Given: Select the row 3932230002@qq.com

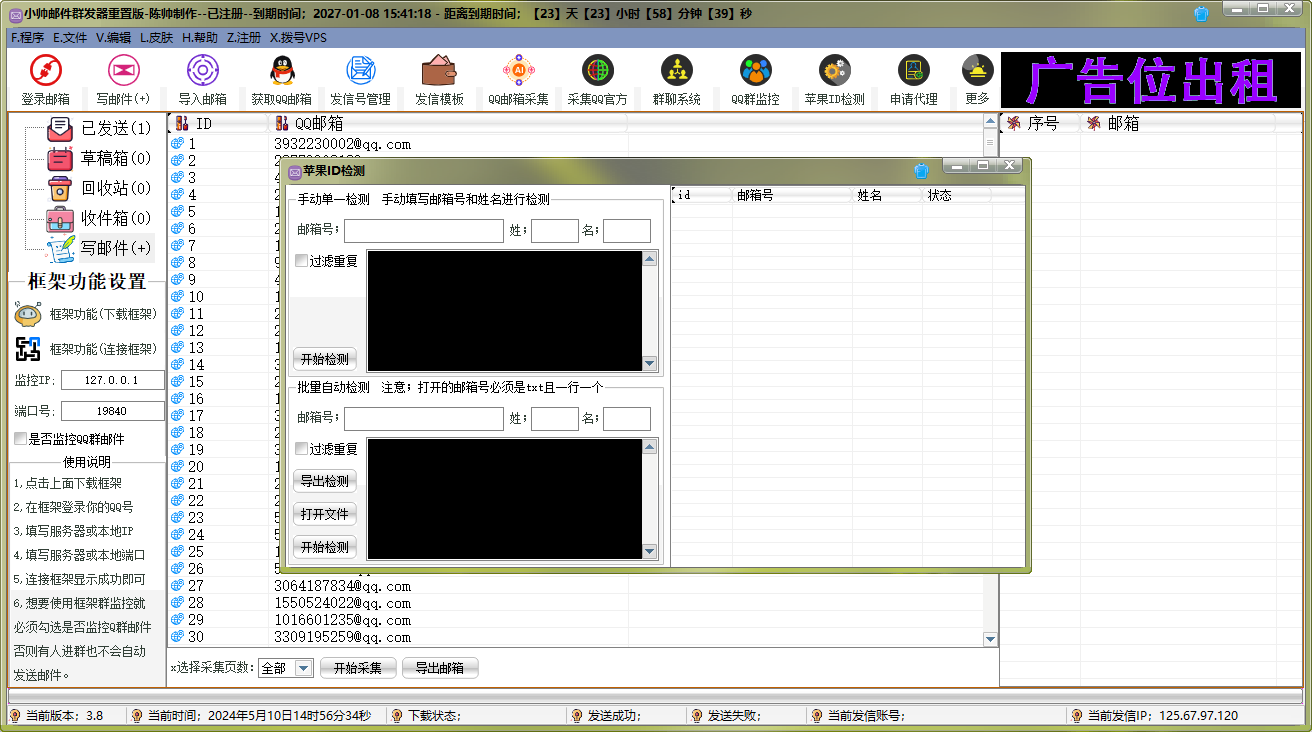Looking at the screenshot, I should [575, 145].
